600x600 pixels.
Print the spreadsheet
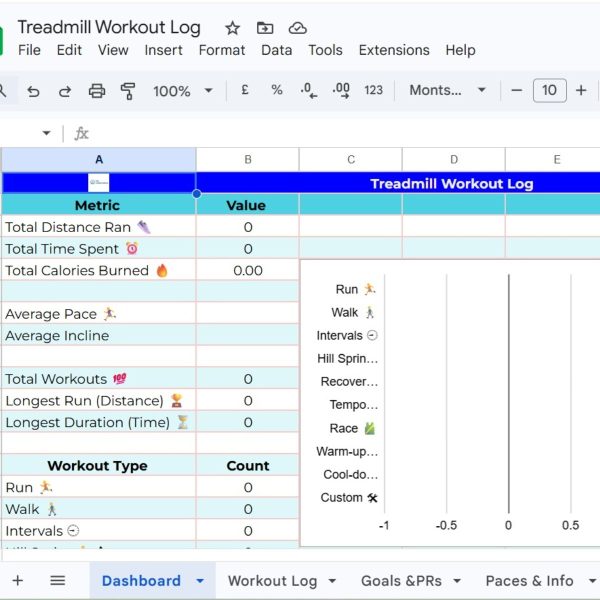point(97,91)
